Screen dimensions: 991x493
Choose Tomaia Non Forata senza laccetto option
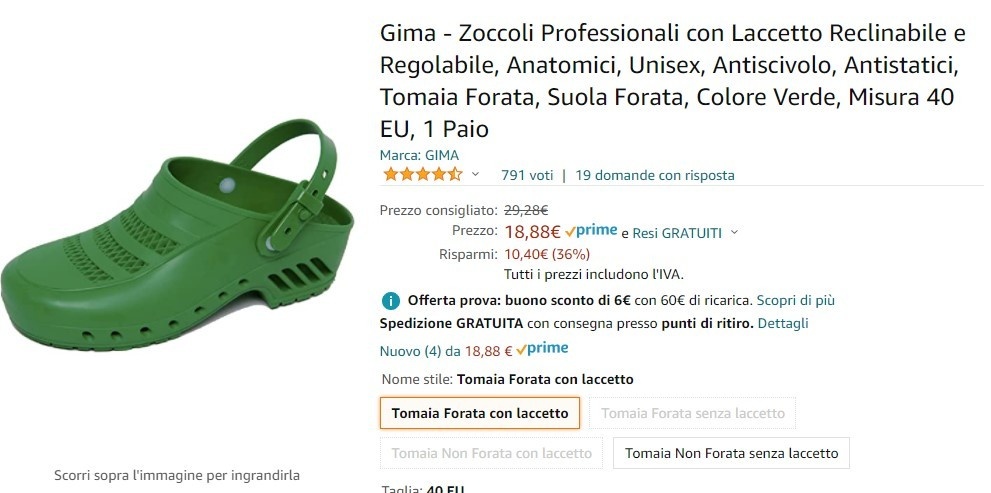pyautogui.click(x=731, y=453)
